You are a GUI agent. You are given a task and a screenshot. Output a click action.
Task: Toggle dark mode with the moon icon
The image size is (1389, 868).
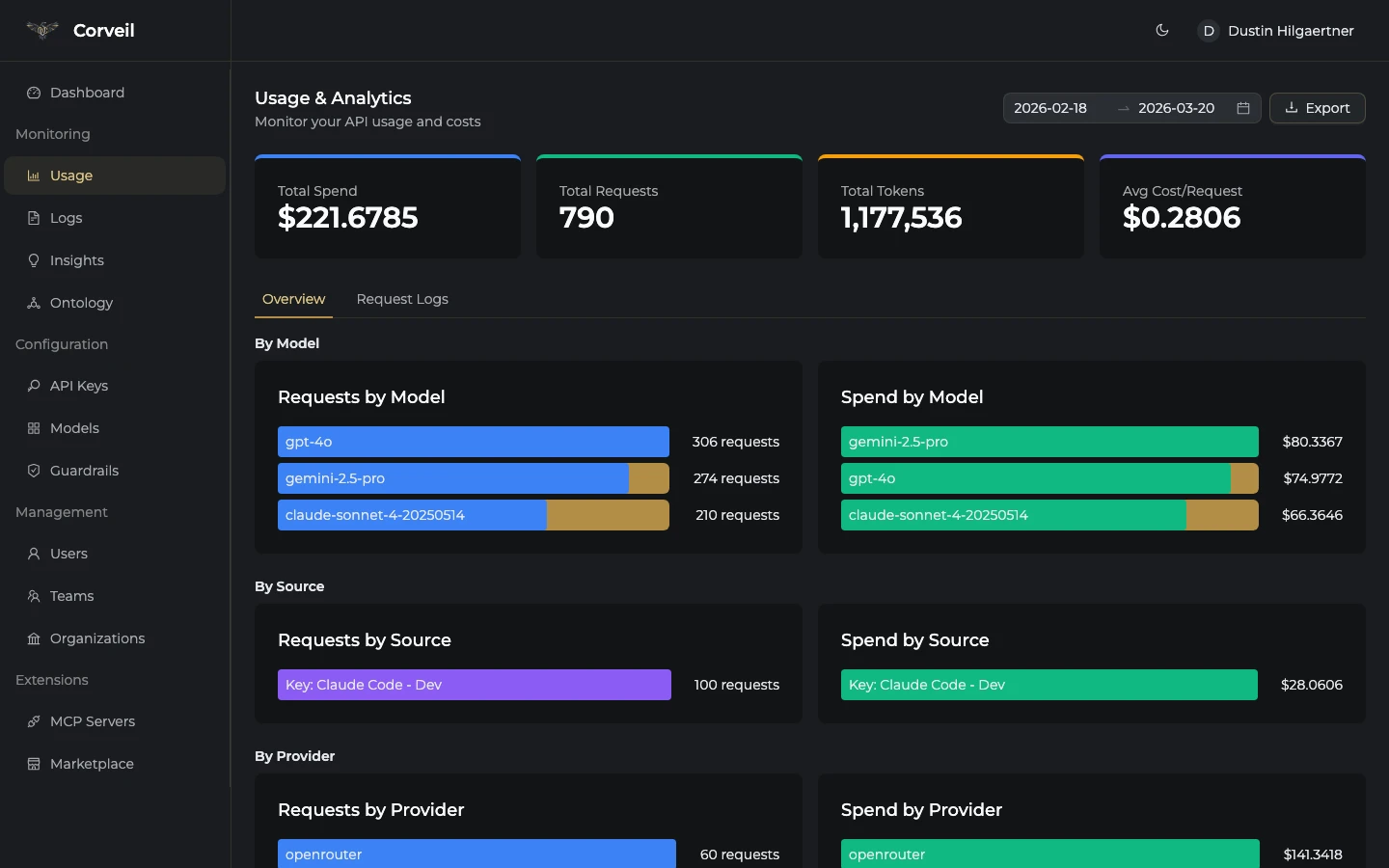1162,31
